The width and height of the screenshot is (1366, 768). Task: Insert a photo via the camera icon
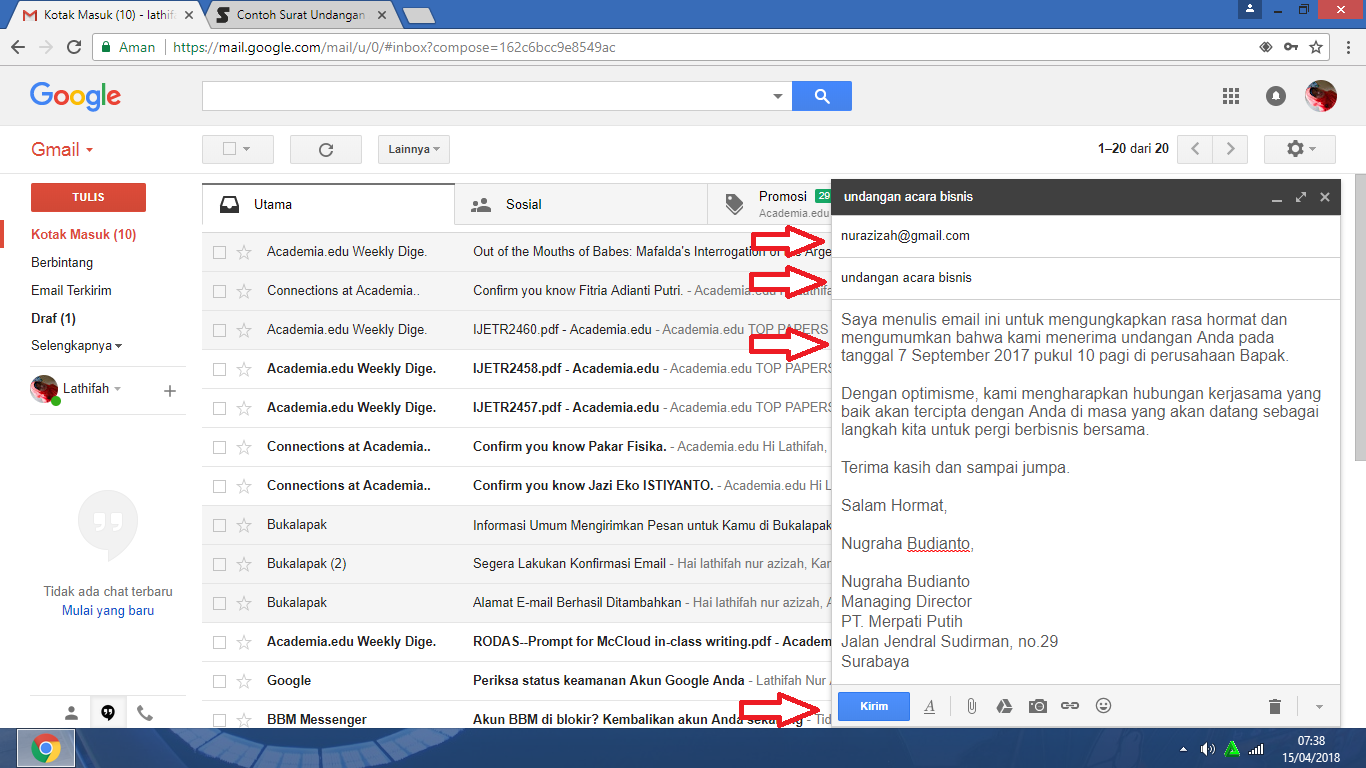pos(1037,706)
